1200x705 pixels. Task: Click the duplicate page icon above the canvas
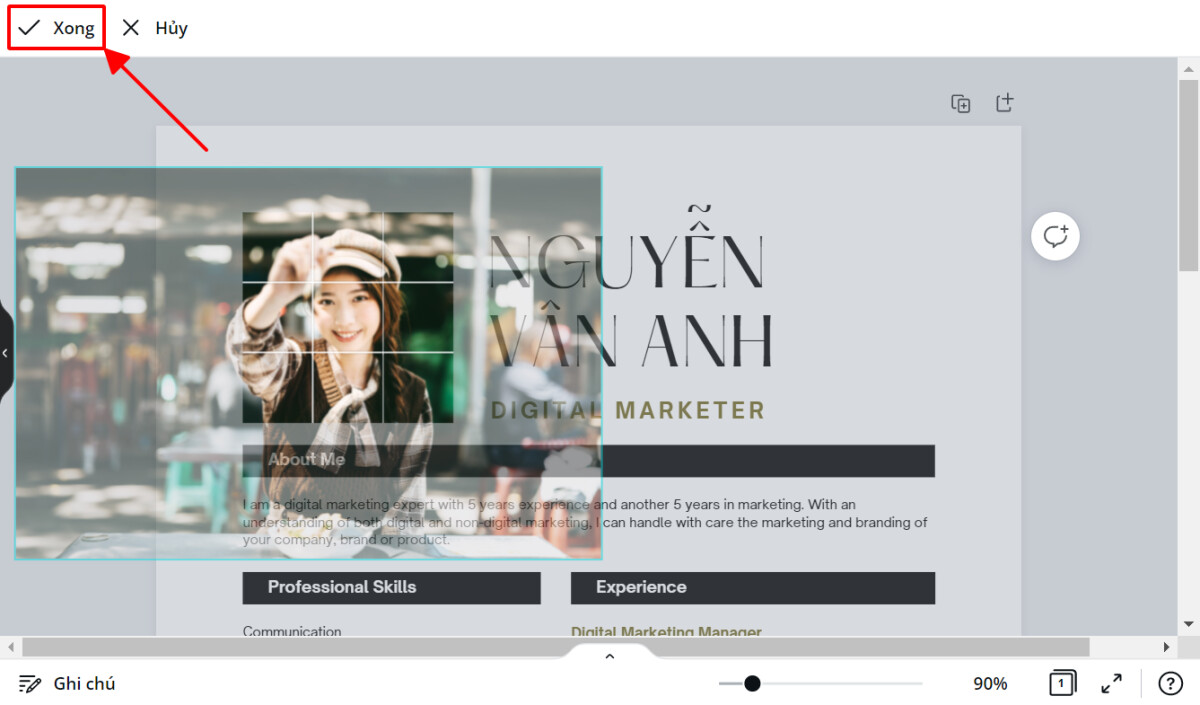[x=961, y=103]
